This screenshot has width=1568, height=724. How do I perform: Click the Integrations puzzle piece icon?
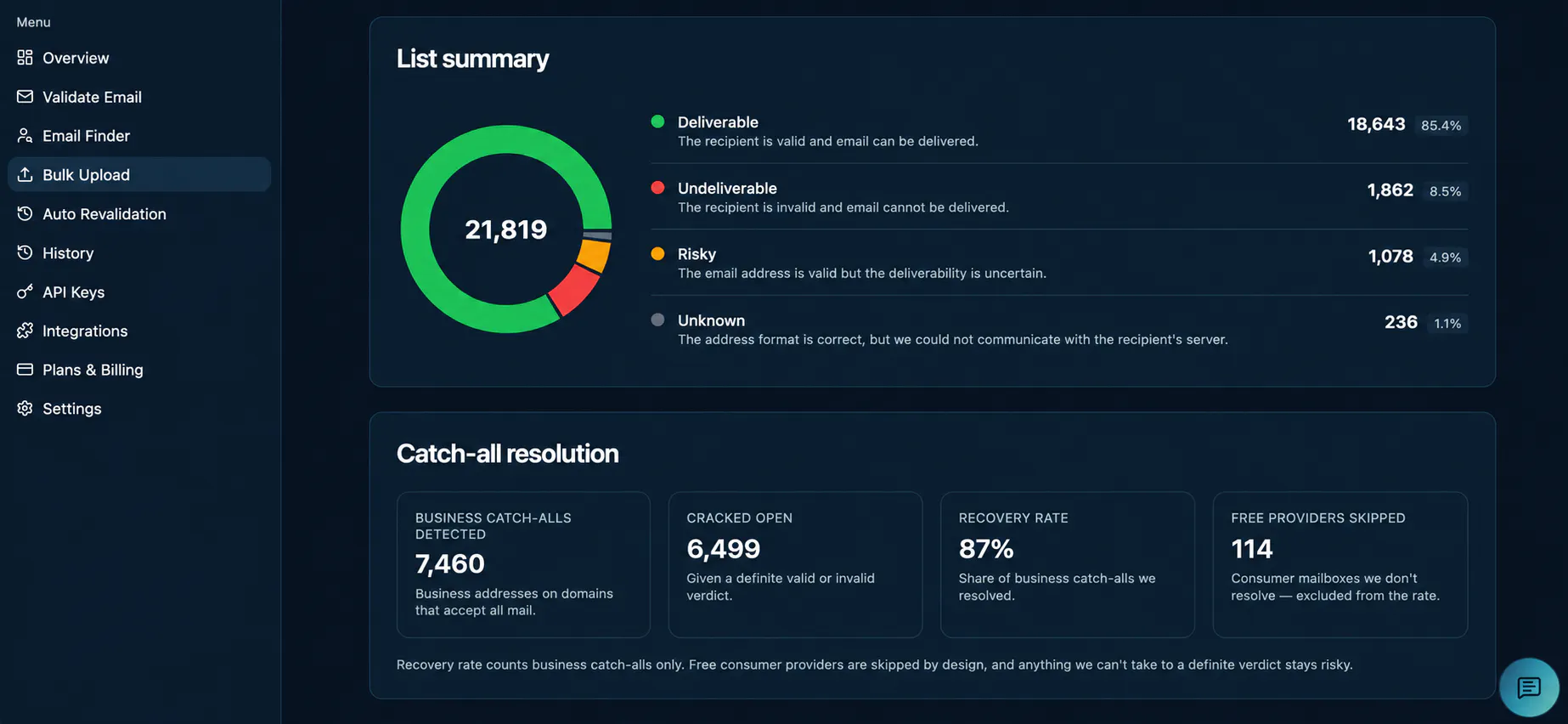pyautogui.click(x=25, y=331)
